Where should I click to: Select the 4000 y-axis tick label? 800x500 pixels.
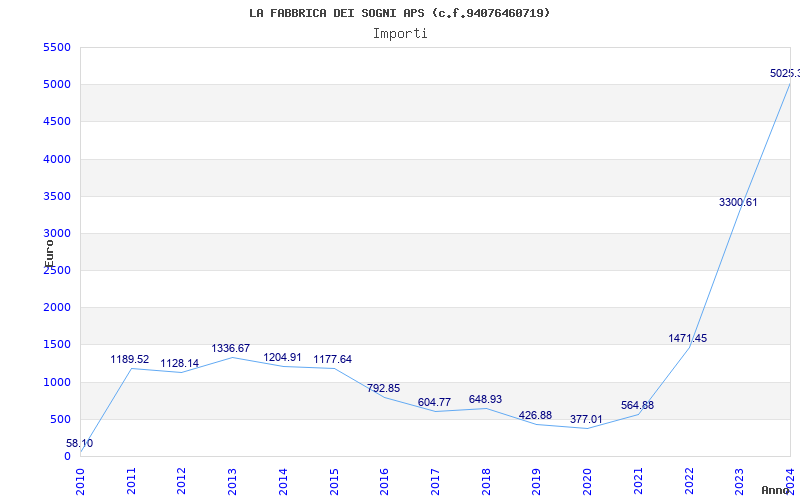[57, 159]
